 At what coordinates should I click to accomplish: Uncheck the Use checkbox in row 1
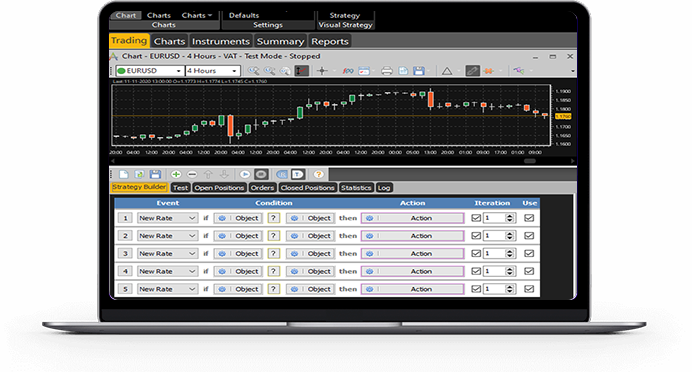coord(529,218)
